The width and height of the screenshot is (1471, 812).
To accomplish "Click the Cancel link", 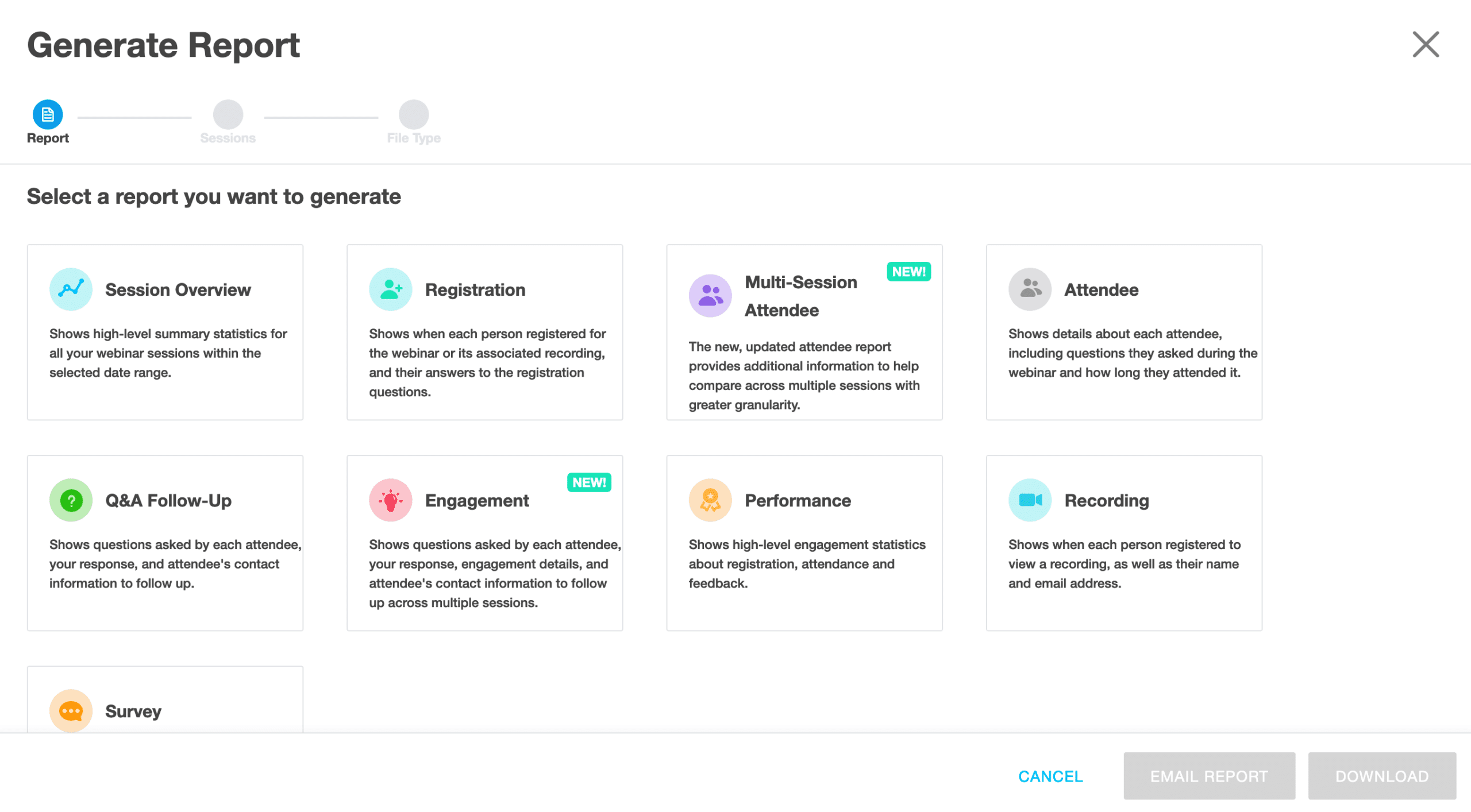I will click(1050, 776).
